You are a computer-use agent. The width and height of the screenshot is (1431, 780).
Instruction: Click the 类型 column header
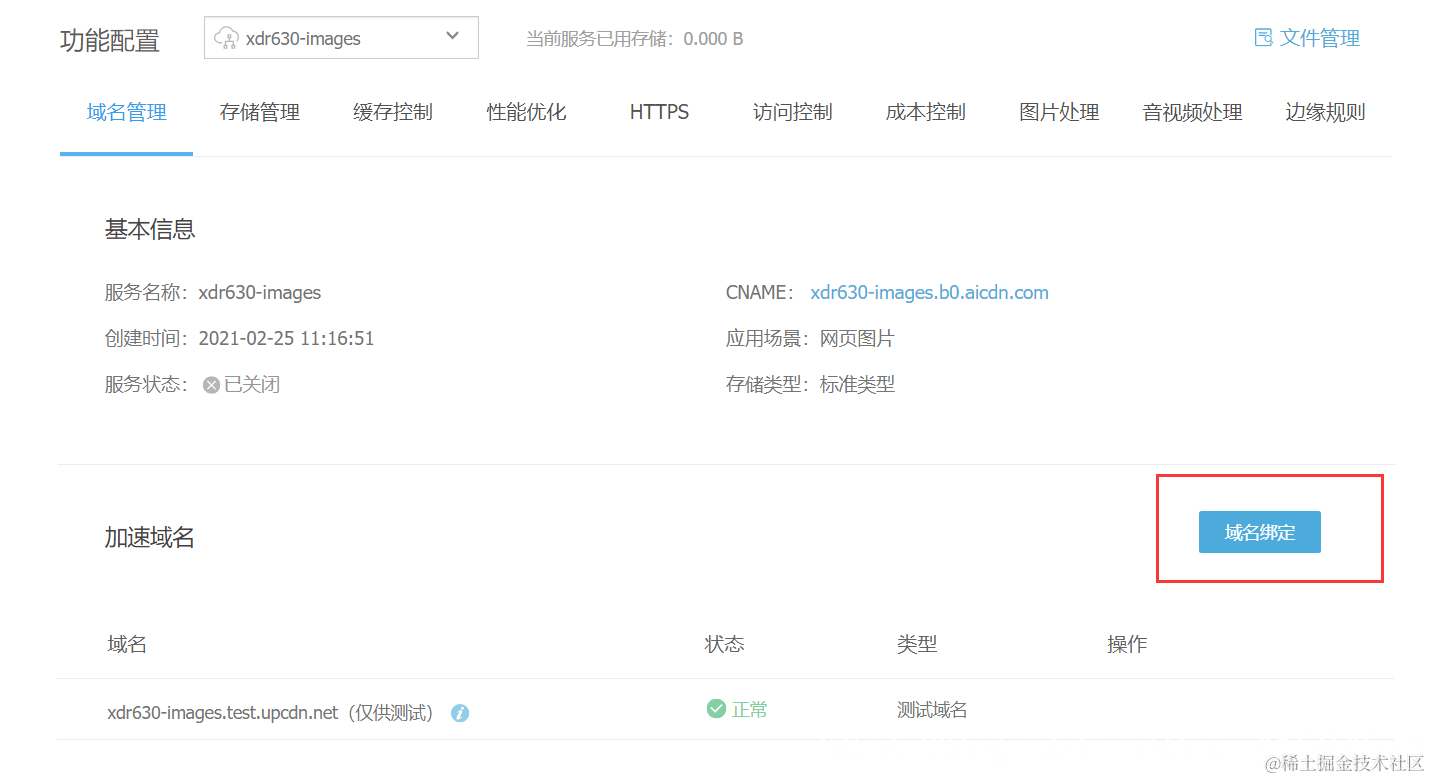tap(917, 644)
